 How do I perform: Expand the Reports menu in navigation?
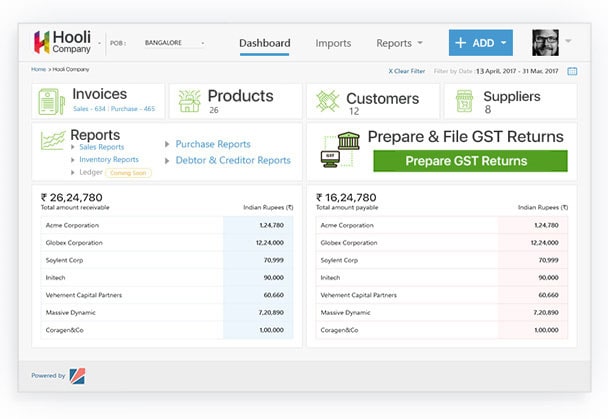tap(399, 43)
